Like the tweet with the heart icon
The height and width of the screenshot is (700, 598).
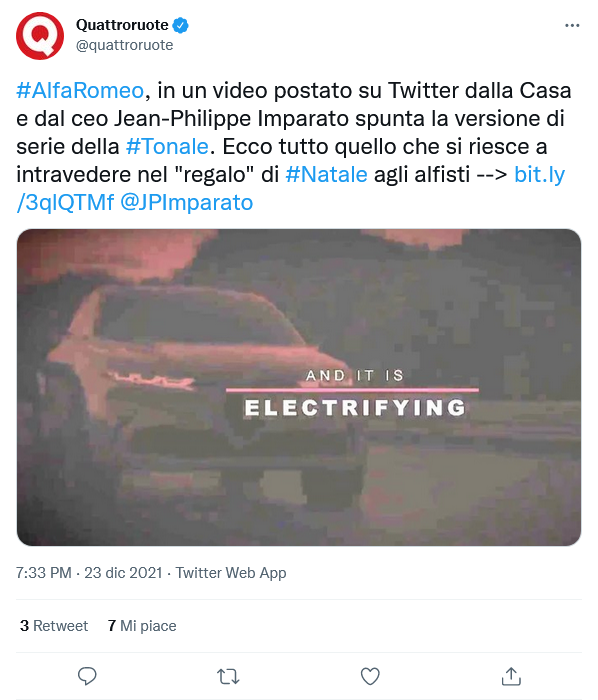pyautogui.click(x=370, y=676)
